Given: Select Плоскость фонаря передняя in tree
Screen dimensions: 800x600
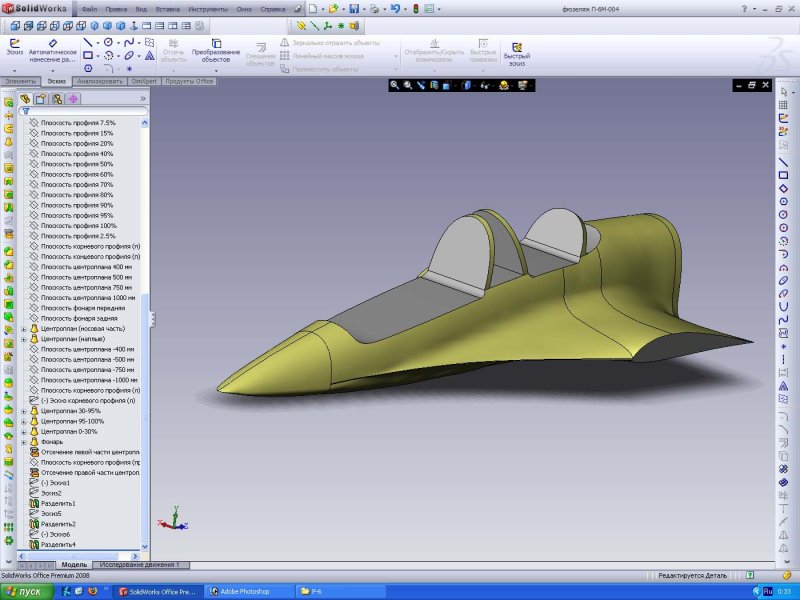Looking at the screenshot, I should point(83,308).
